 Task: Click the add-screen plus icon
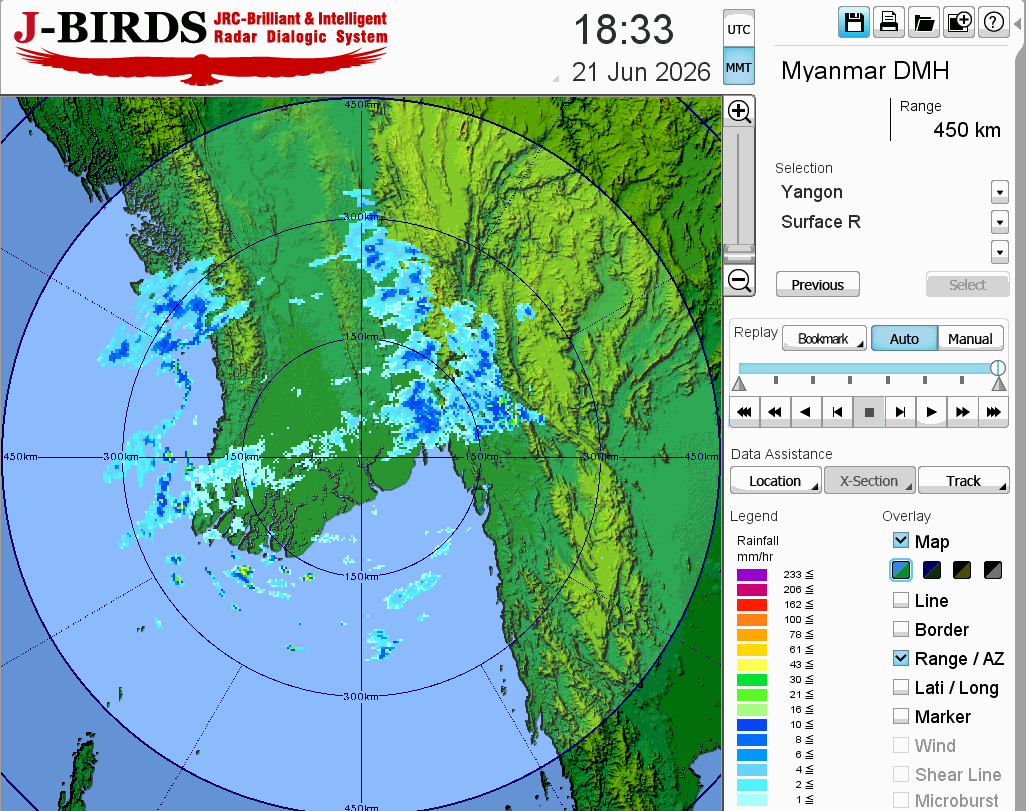(959, 22)
